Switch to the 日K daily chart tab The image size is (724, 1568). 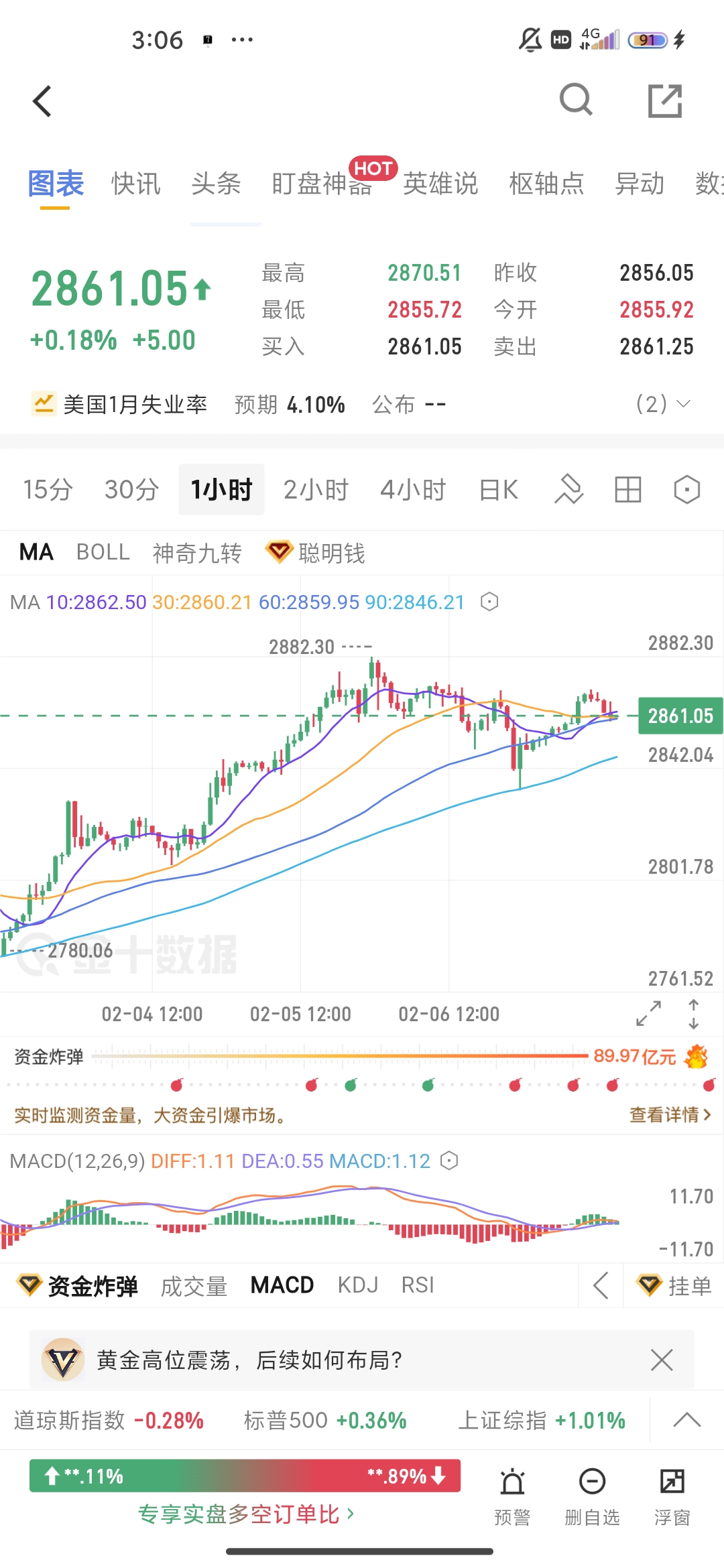click(497, 489)
